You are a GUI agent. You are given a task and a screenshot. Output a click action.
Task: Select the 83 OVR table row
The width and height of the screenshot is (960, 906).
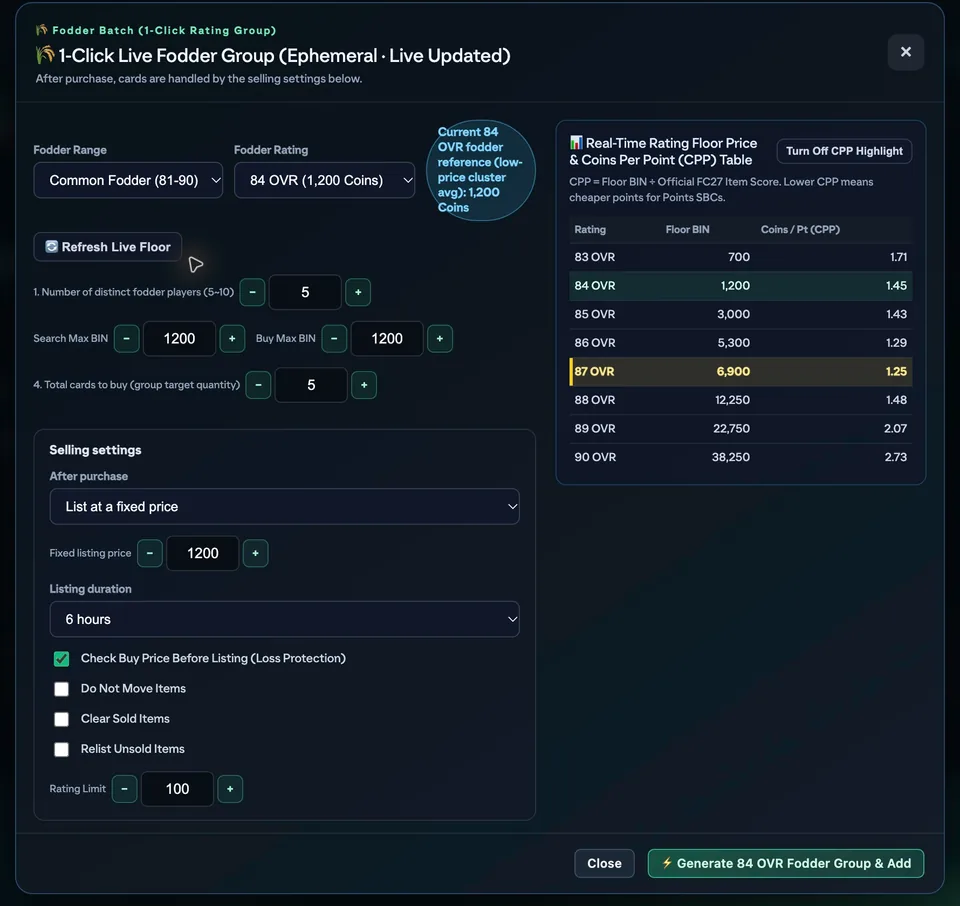click(x=740, y=257)
